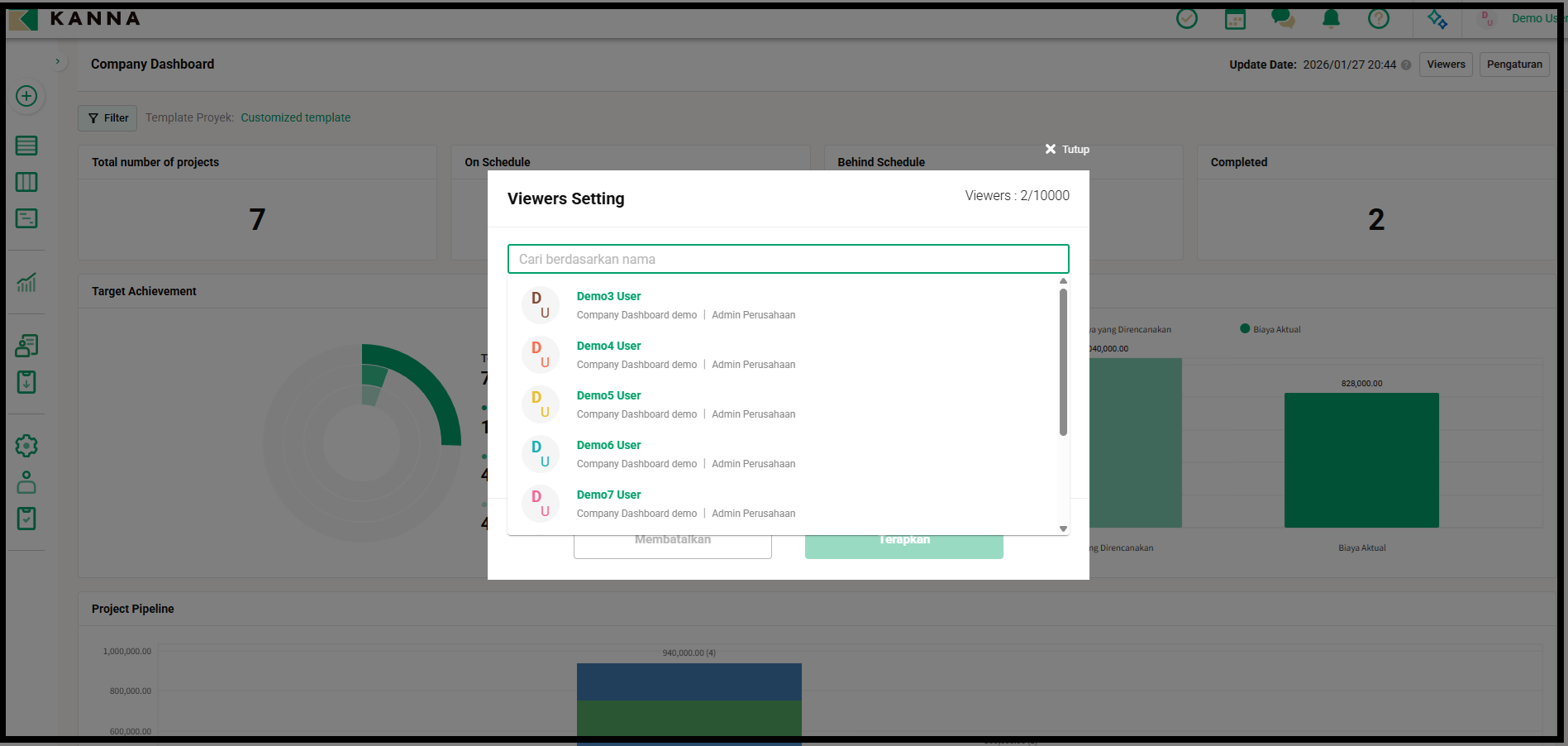Choose Demo7 User in the dropdown list
This screenshot has width=1568, height=746.
click(608, 495)
